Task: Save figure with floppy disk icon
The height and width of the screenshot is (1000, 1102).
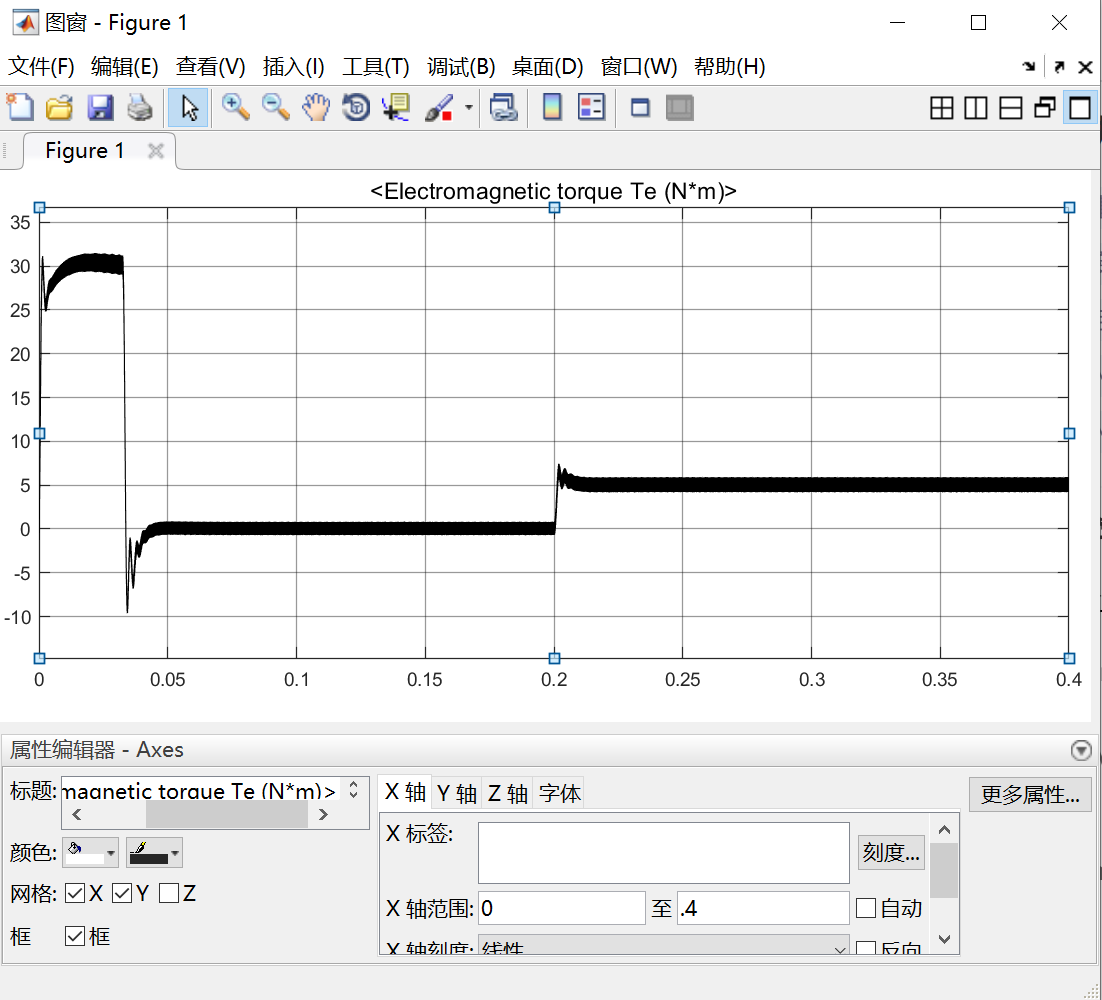Action: click(101, 108)
